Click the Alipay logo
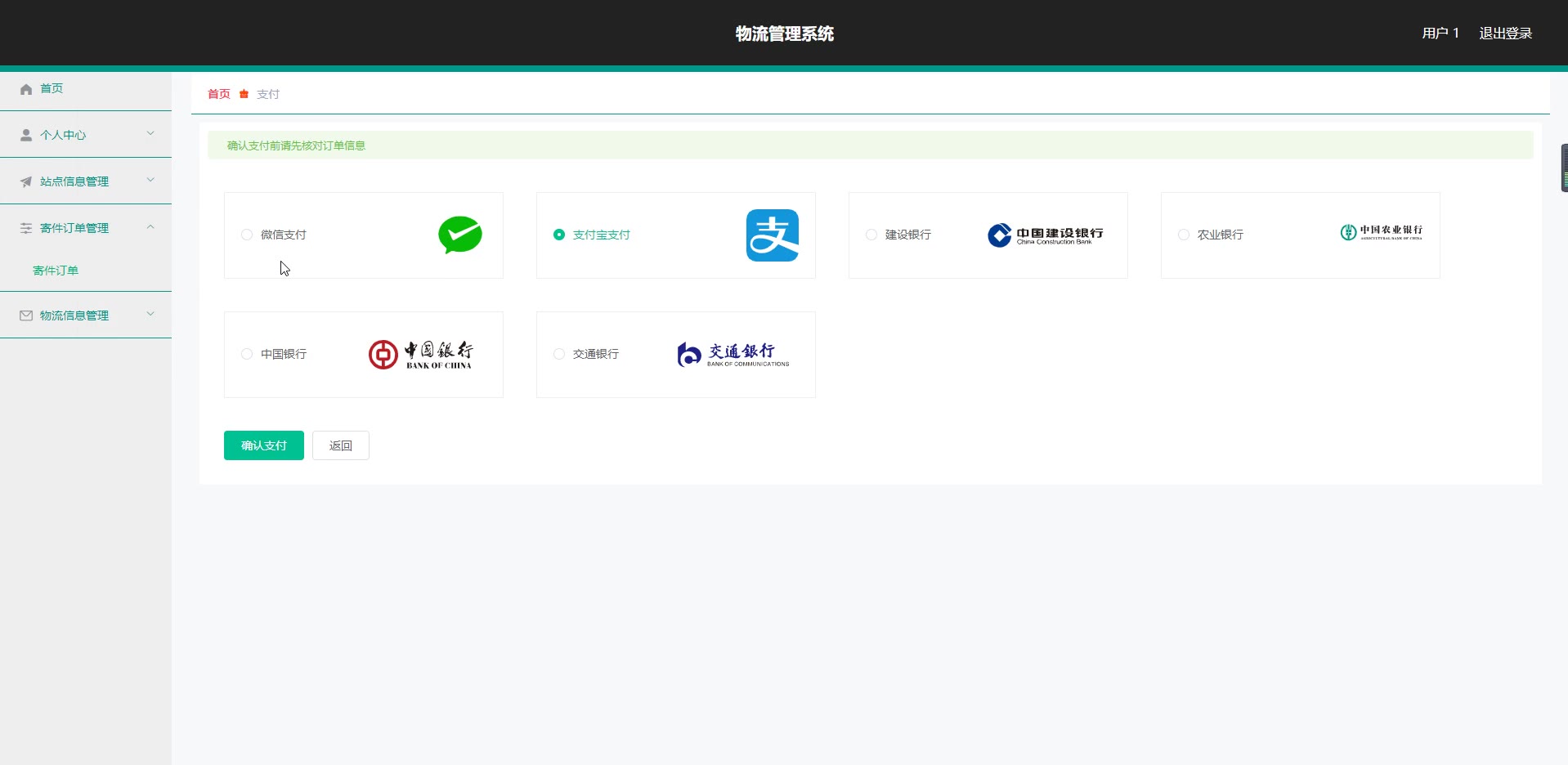Viewport: 1568px width, 765px height. click(x=773, y=235)
